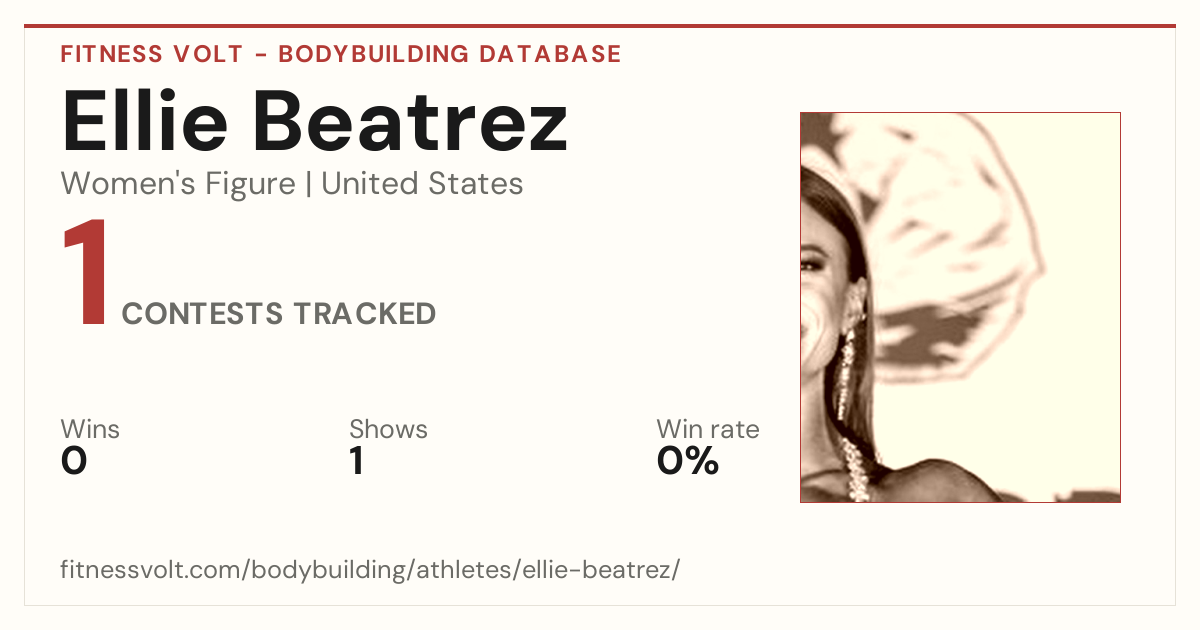Click the Ellie Beatrez athlete name heading

point(315,120)
